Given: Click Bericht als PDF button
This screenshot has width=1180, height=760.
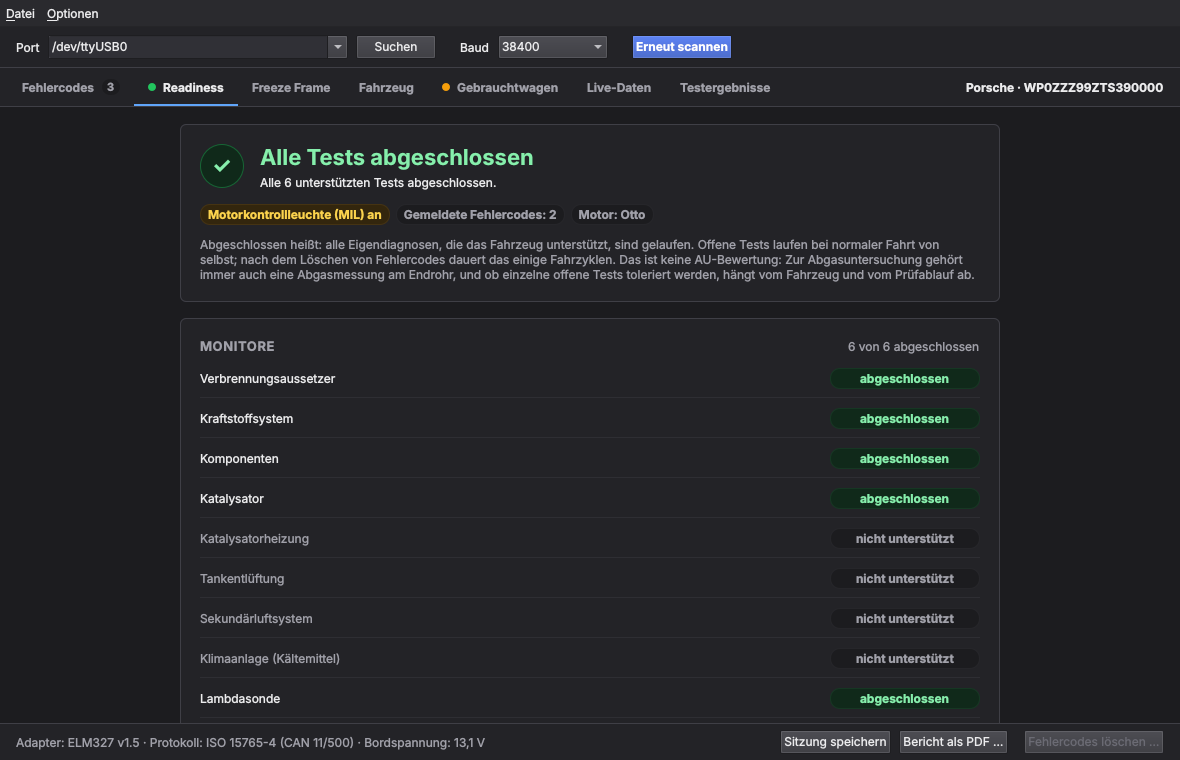Looking at the screenshot, I should tap(953, 741).
